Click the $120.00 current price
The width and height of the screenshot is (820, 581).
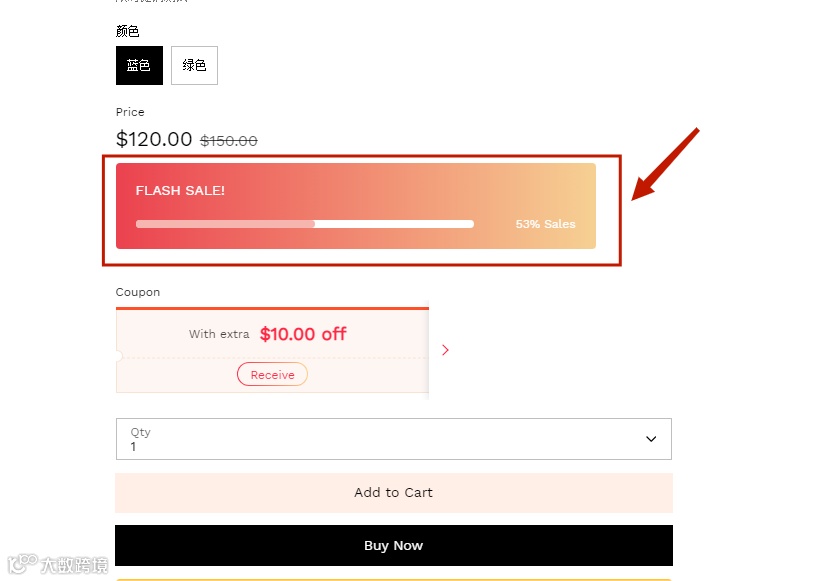pyautogui.click(x=154, y=139)
